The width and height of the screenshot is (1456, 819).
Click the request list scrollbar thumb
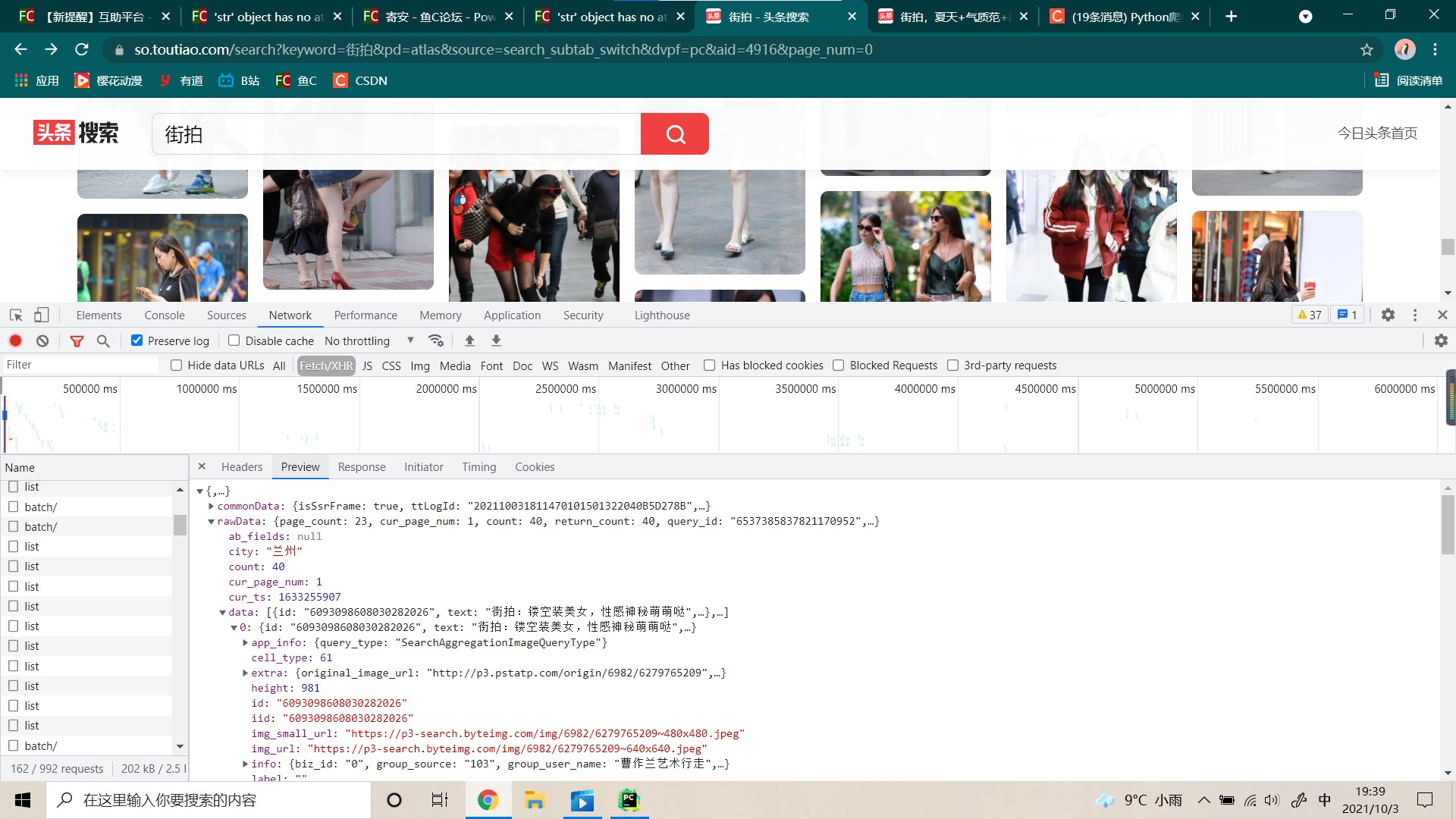[x=180, y=525]
